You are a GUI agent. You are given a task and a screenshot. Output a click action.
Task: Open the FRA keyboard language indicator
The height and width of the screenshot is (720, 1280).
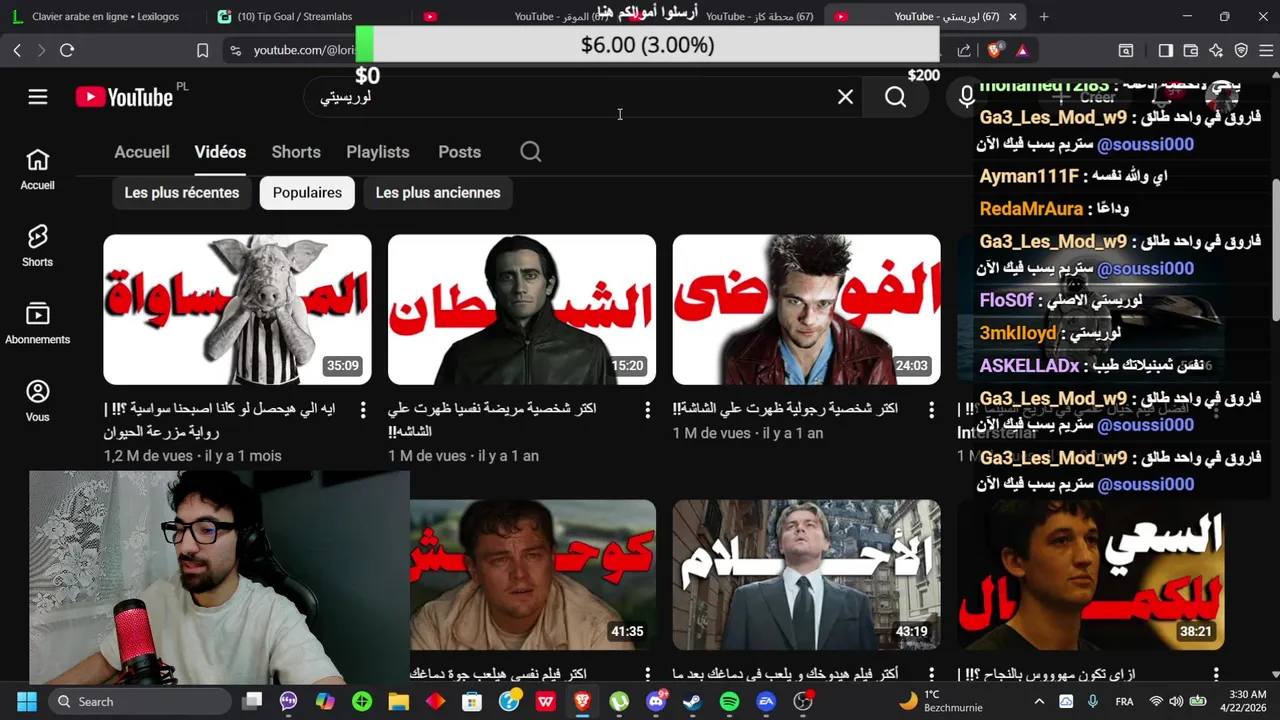[x=1124, y=701]
